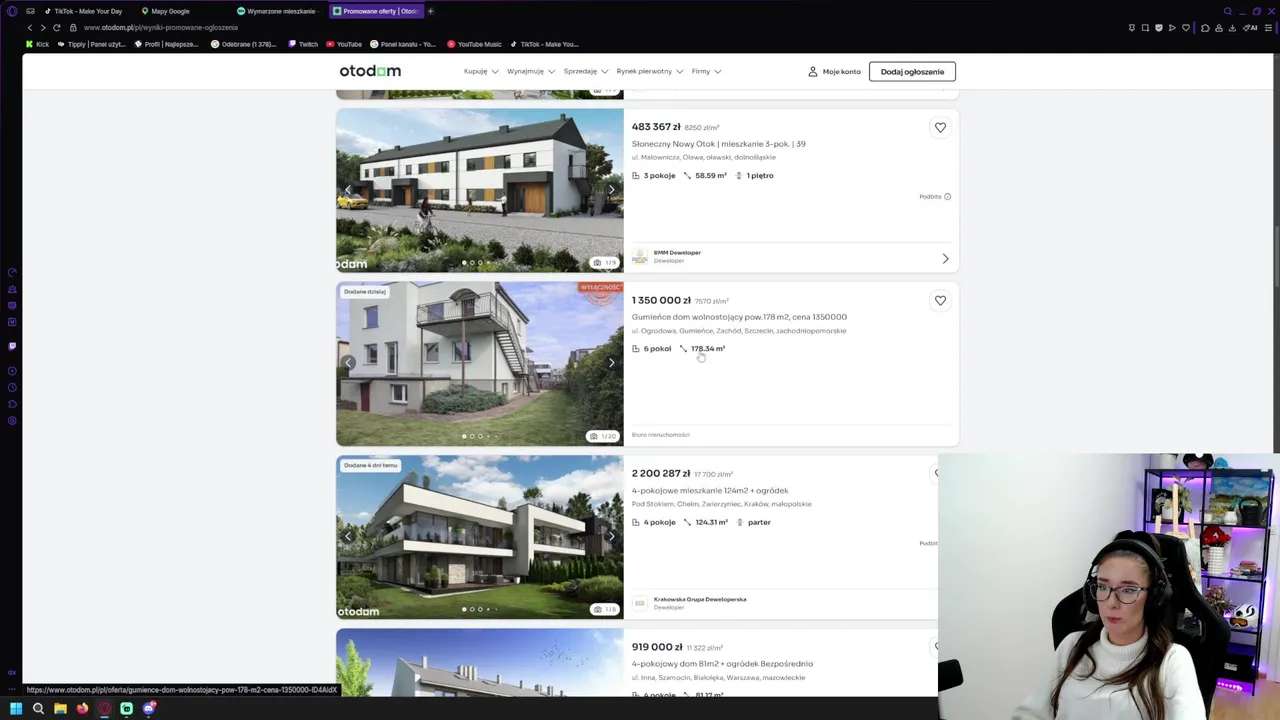Show next photo of Kraków 4-pokojowe listing
This screenshot has height=720, width=1280.
pyautogui.click(x=611, y=536)
